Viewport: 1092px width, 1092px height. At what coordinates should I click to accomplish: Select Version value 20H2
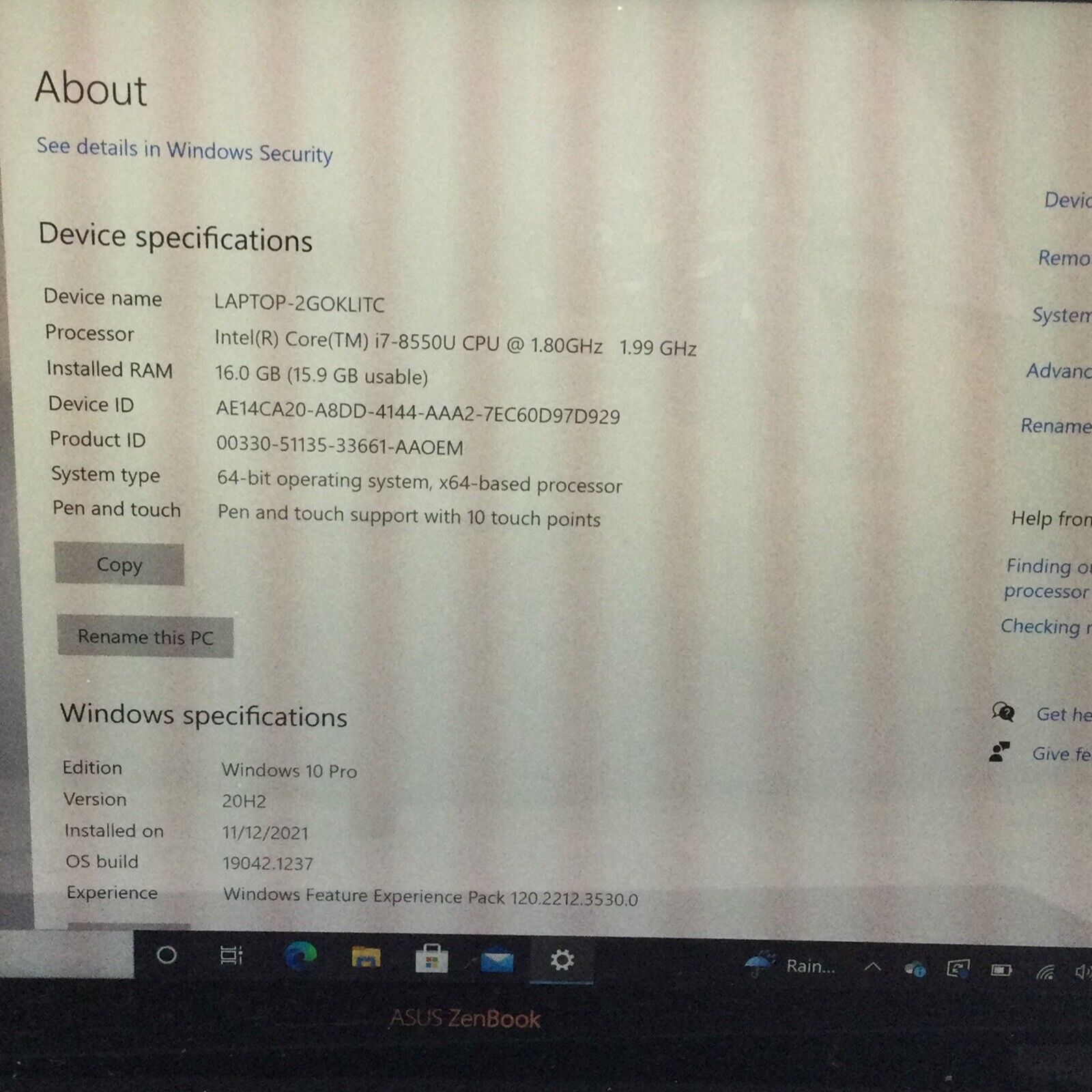tap(244, 801)
